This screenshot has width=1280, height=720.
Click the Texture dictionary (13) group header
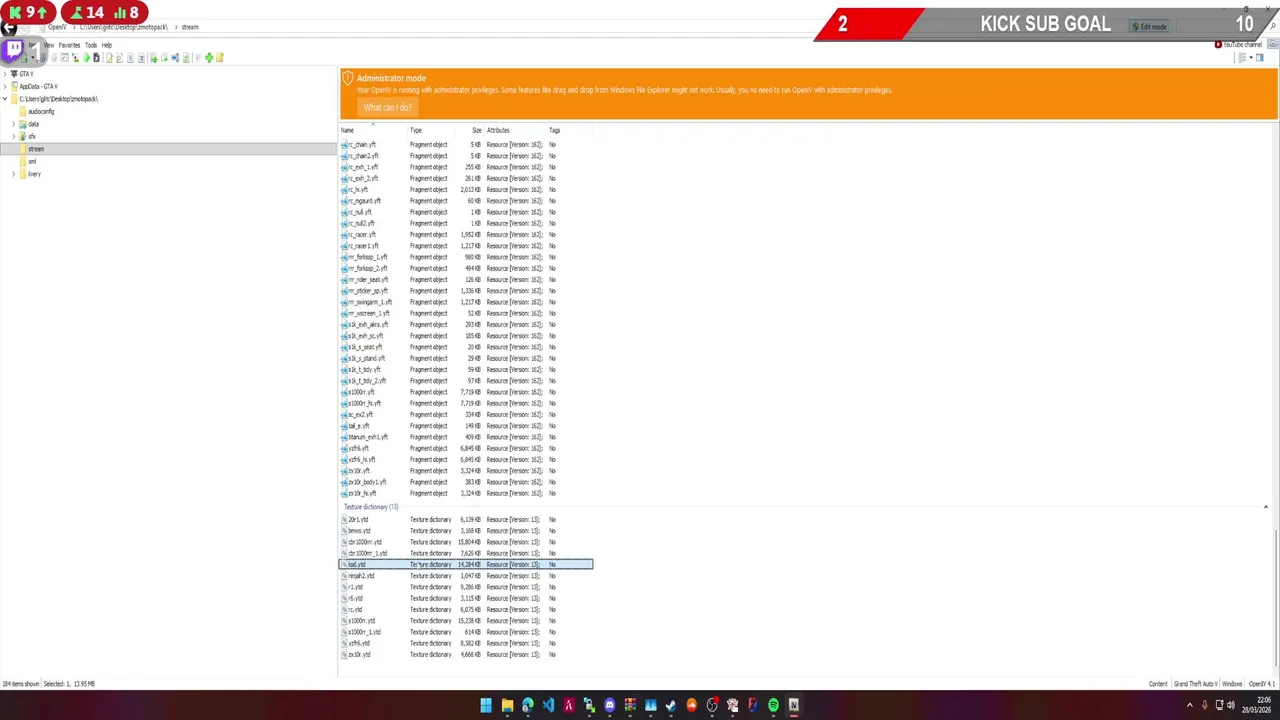click(371, 507)
